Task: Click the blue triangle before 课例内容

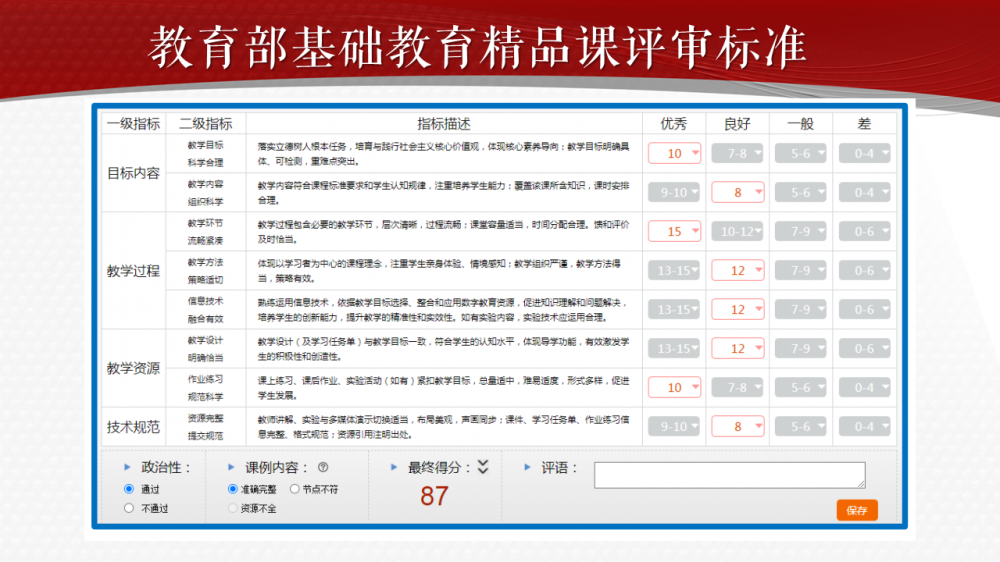Action: tap(232, 467)
